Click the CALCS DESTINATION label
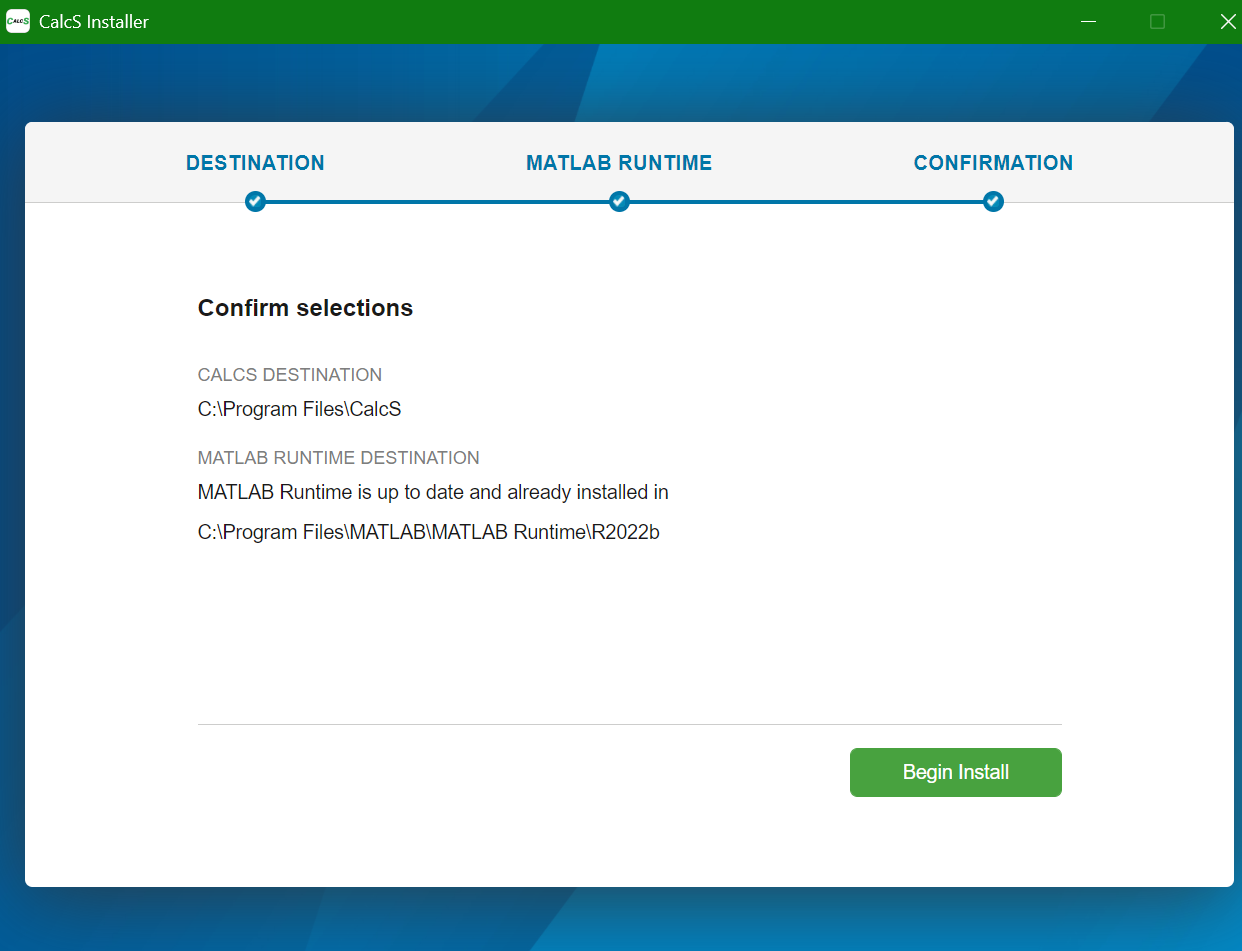This screenshot has width=1242, height=951. [290, 375]
